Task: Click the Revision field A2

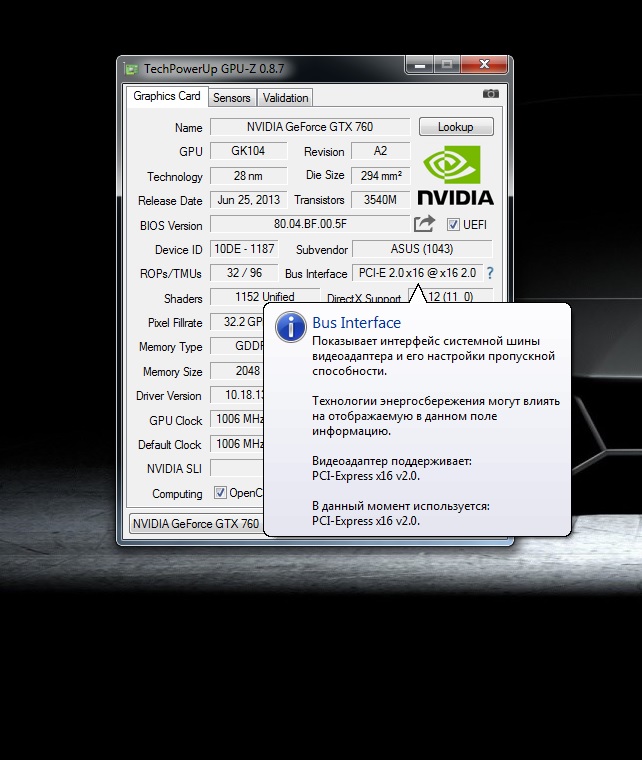Action: tap(380, 151)
